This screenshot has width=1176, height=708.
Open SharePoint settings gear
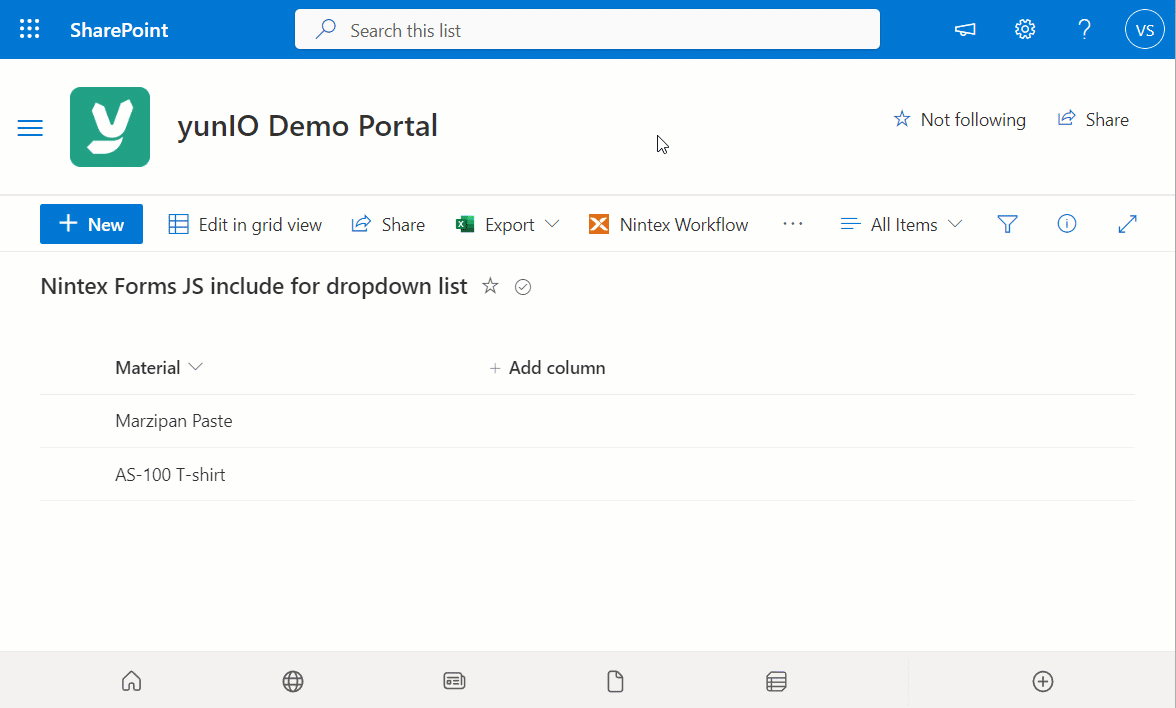(x=1024, y=29)
